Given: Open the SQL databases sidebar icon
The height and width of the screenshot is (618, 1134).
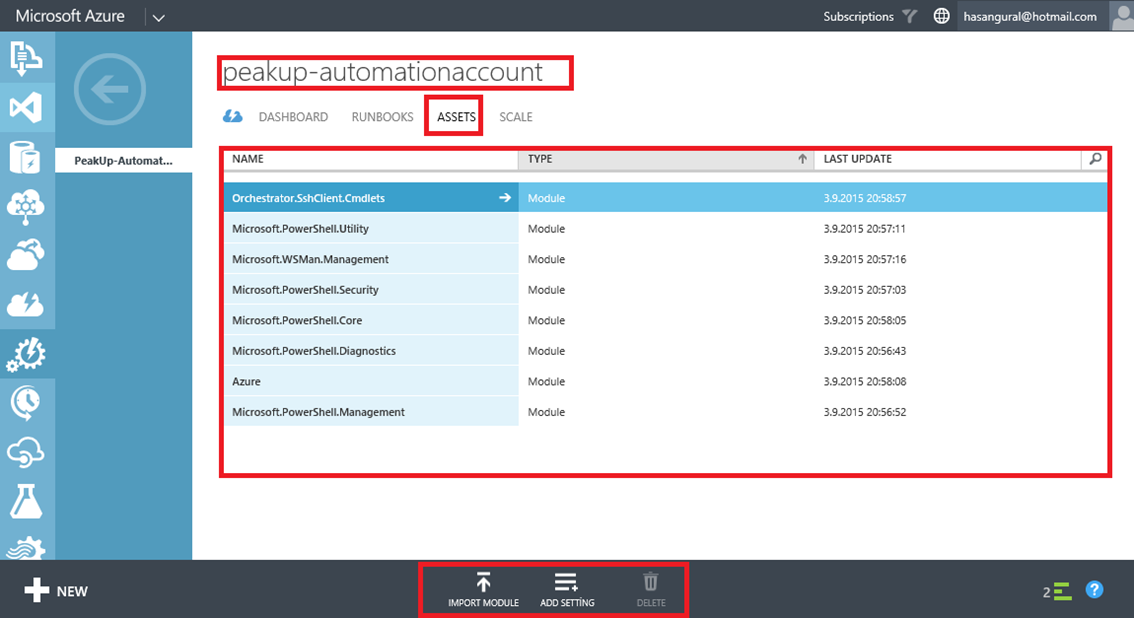Looking at the screenshot, I should 26,157.
